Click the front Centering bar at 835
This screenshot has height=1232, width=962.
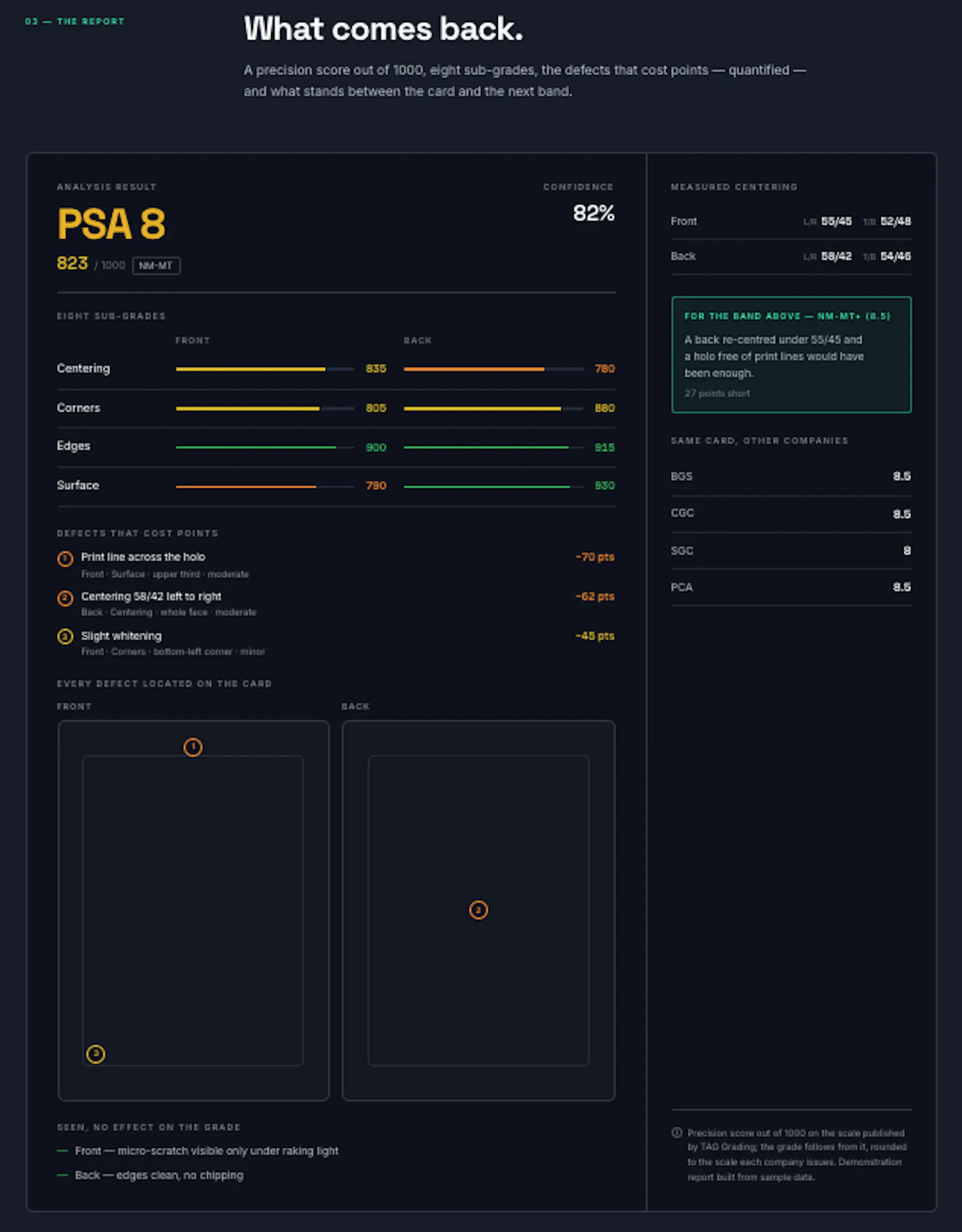click(265, 369)
